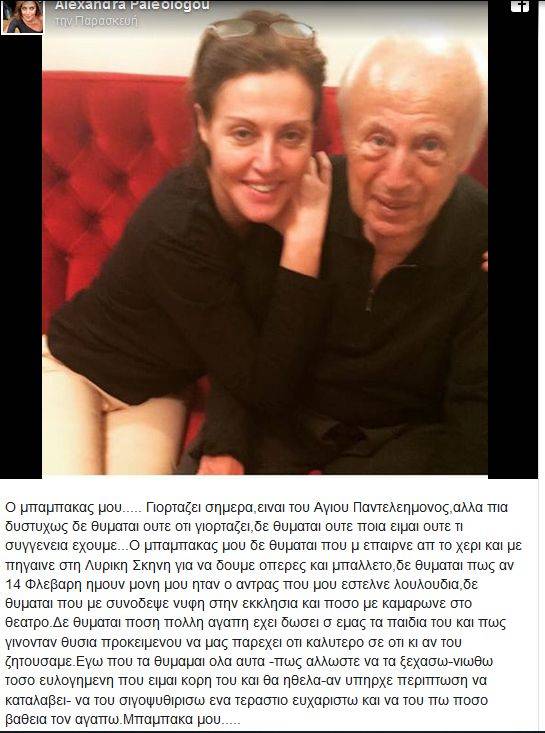The height and width of the screenshot is (733, 545).
Task: Open the Facebook logo icon at top right
Action: pyautogui.click(x=520, y=5)
